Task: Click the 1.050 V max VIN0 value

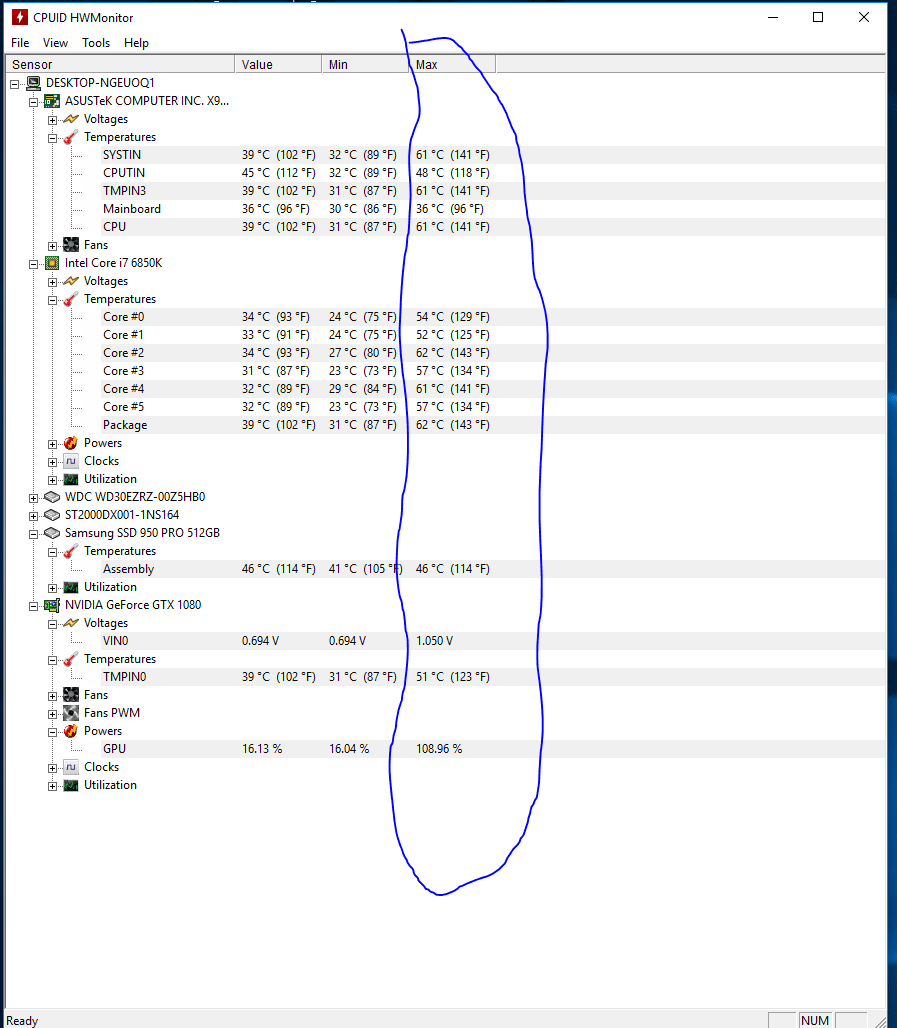Action: [x=434, y=641]
